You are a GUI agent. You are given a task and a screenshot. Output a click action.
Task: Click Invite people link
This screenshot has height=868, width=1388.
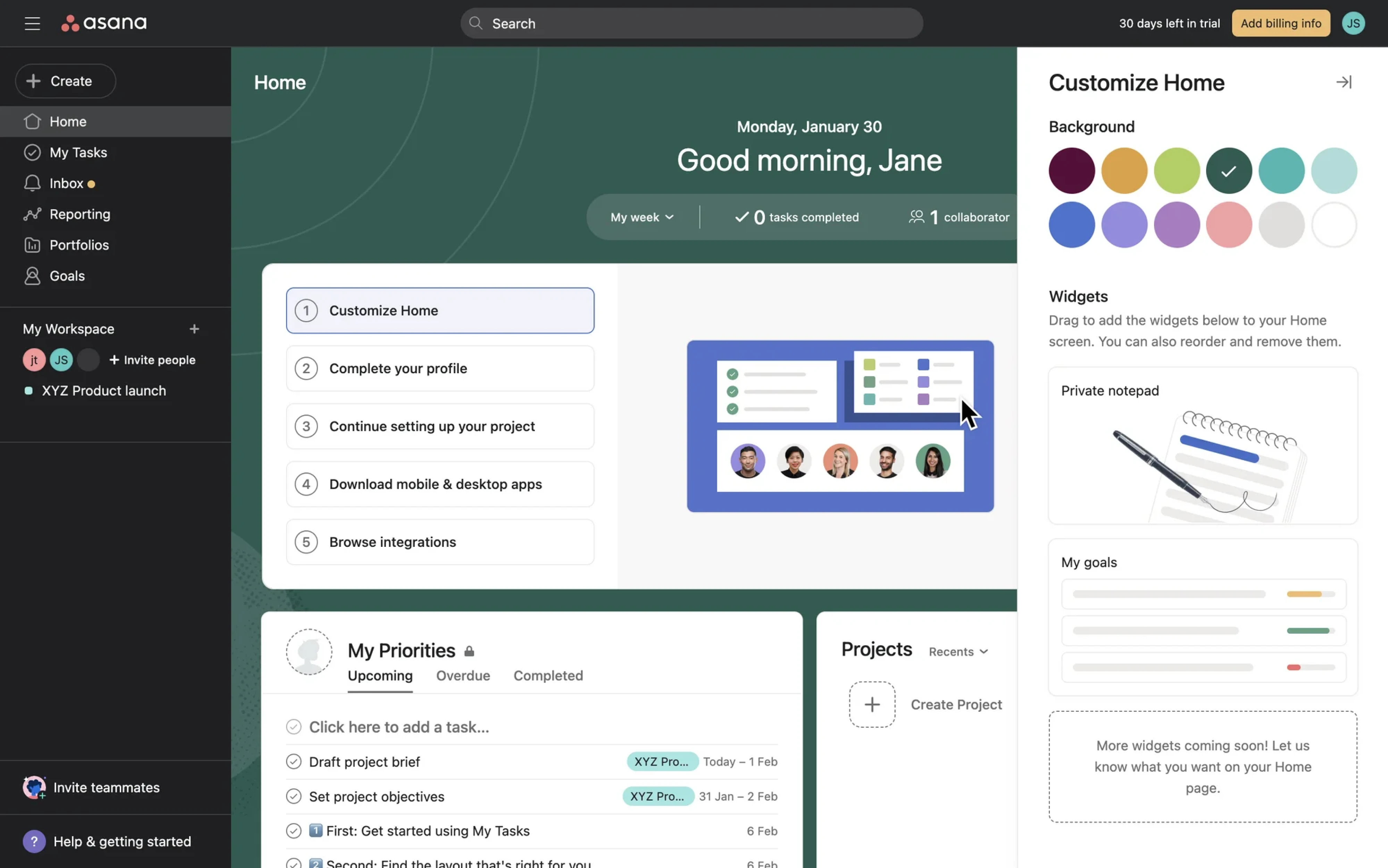pos(153,360)
